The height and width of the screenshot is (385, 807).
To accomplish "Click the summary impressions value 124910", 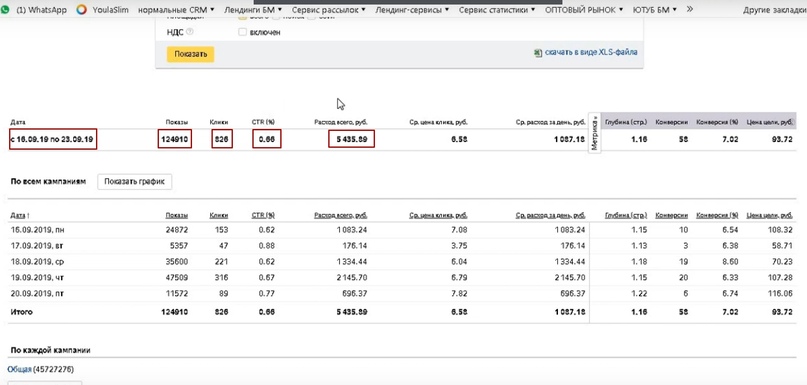I will [174, 139].
